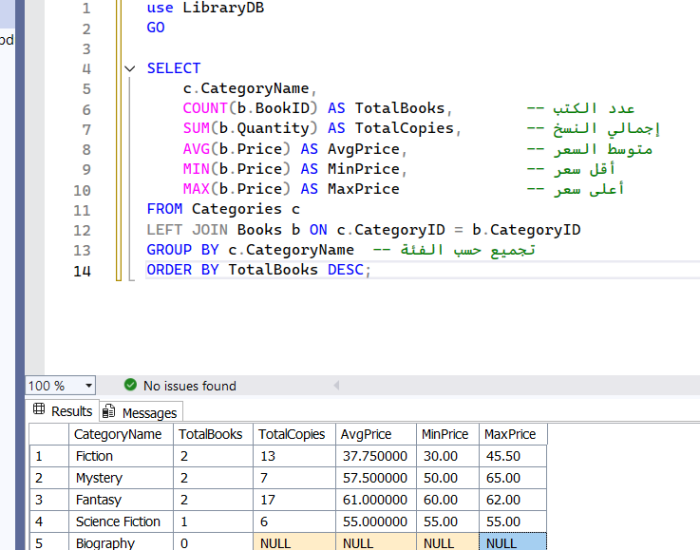Image resolution: width=700 pixels, height=550 pixels.
Task: Switch to the Messages tab
Action: 148,412
